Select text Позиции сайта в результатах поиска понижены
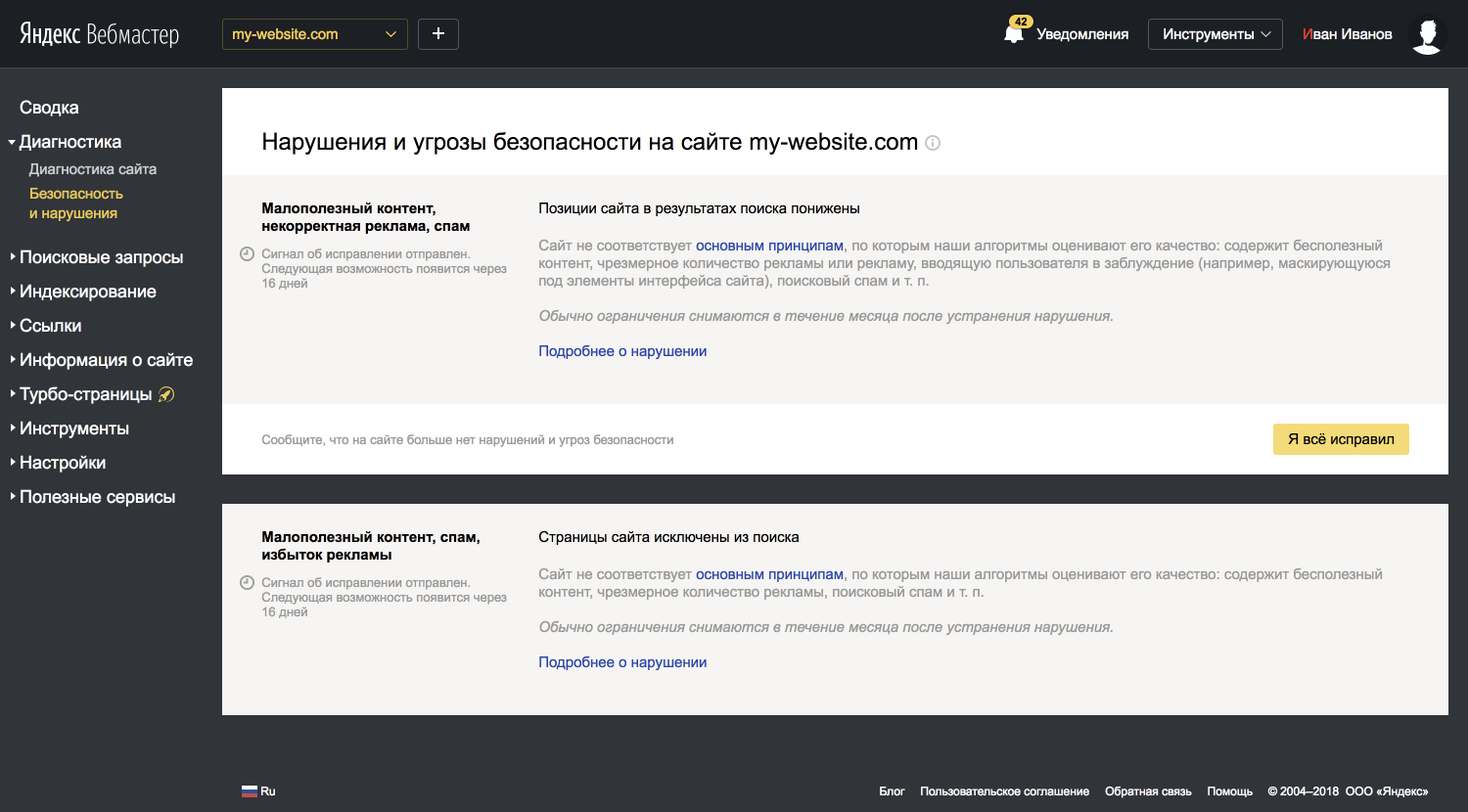Screen dimensions: 1468x812 pos(699,208)
